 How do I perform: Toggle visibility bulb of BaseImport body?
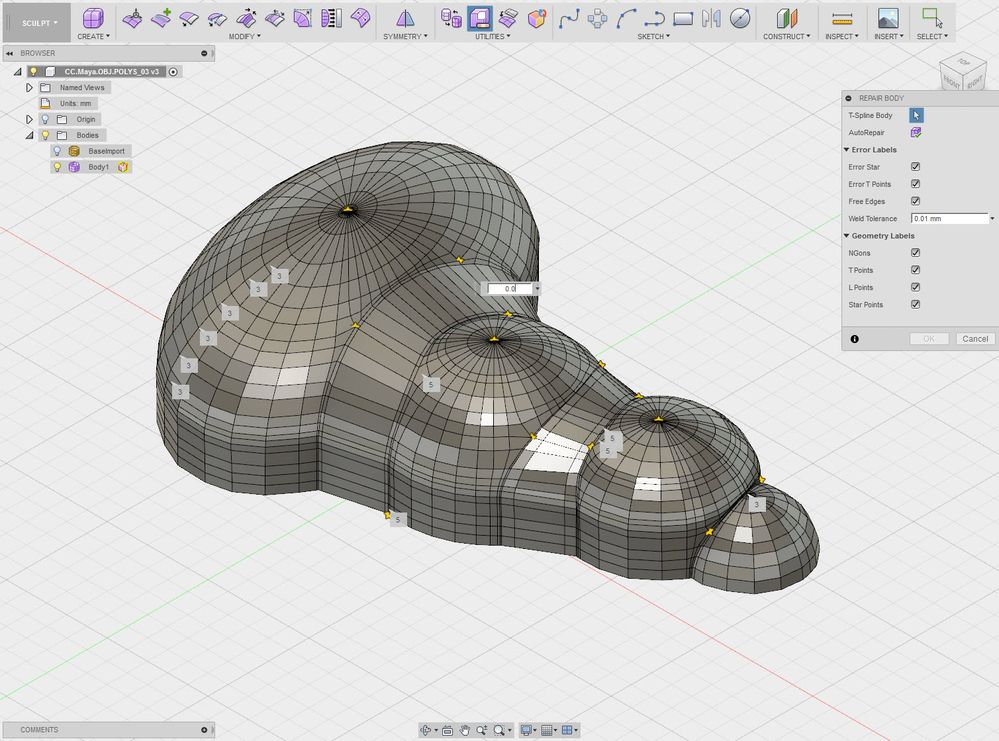click(x=57, y=151)
